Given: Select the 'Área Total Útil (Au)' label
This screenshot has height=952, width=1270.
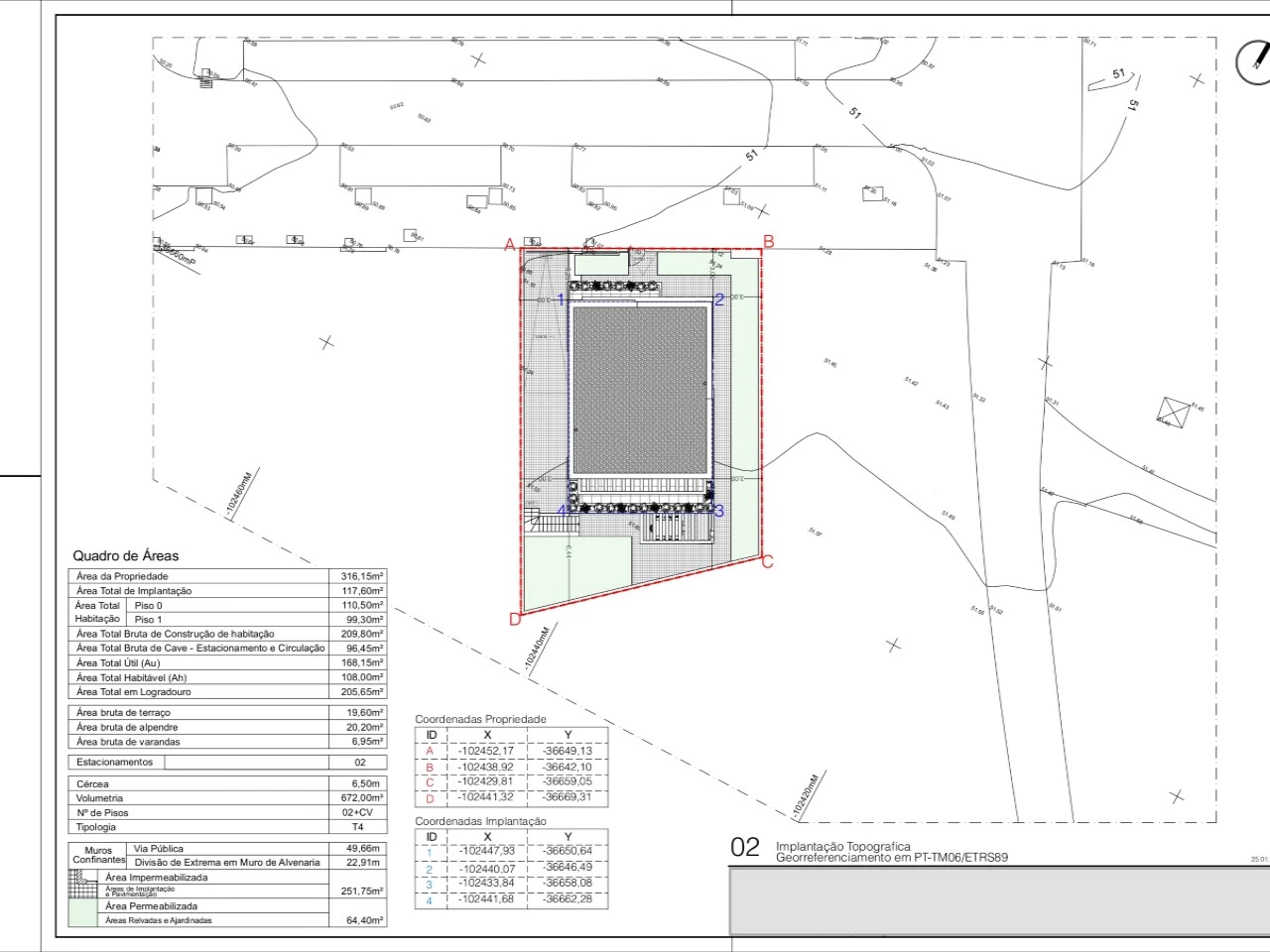Looking at the screenshot, I should (117, 662).
